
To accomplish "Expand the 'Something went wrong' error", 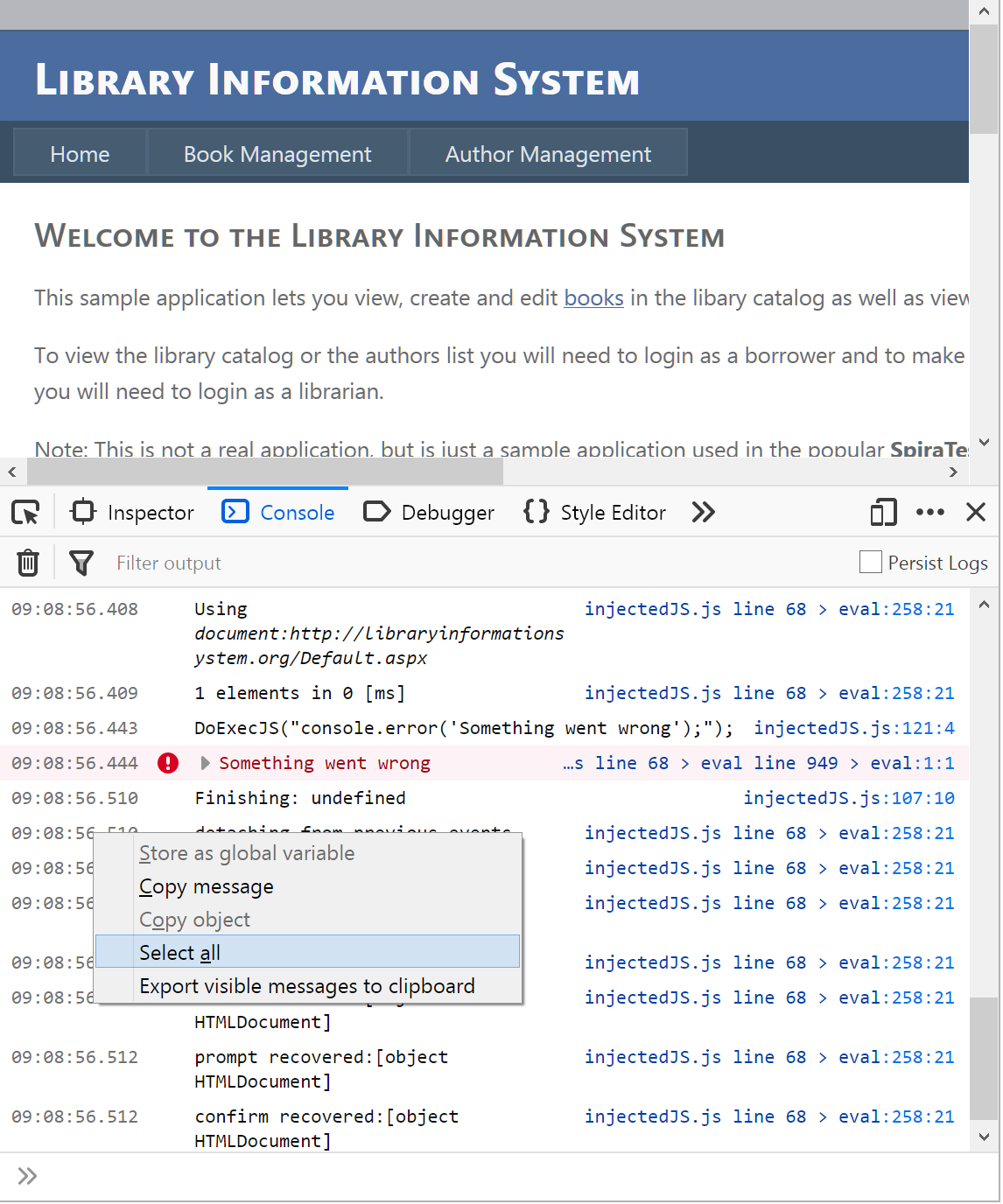I will (x=206, y=763).
